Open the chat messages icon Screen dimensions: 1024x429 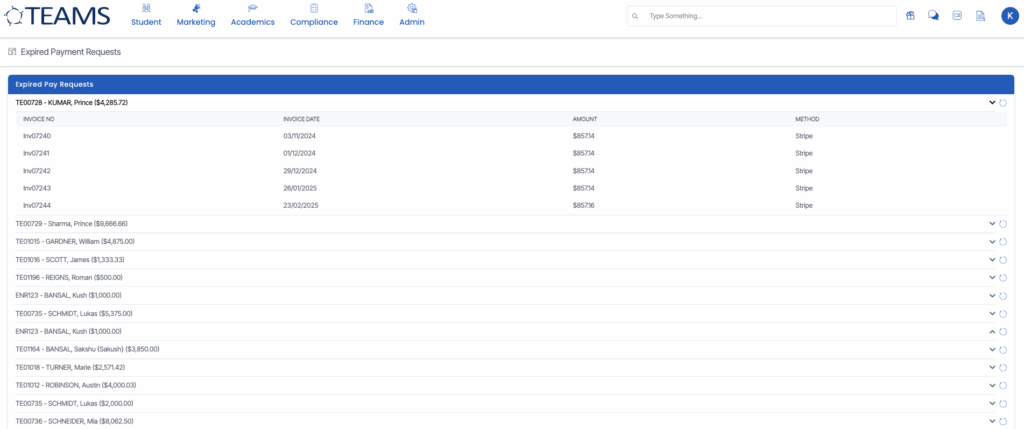coord(933,16)
